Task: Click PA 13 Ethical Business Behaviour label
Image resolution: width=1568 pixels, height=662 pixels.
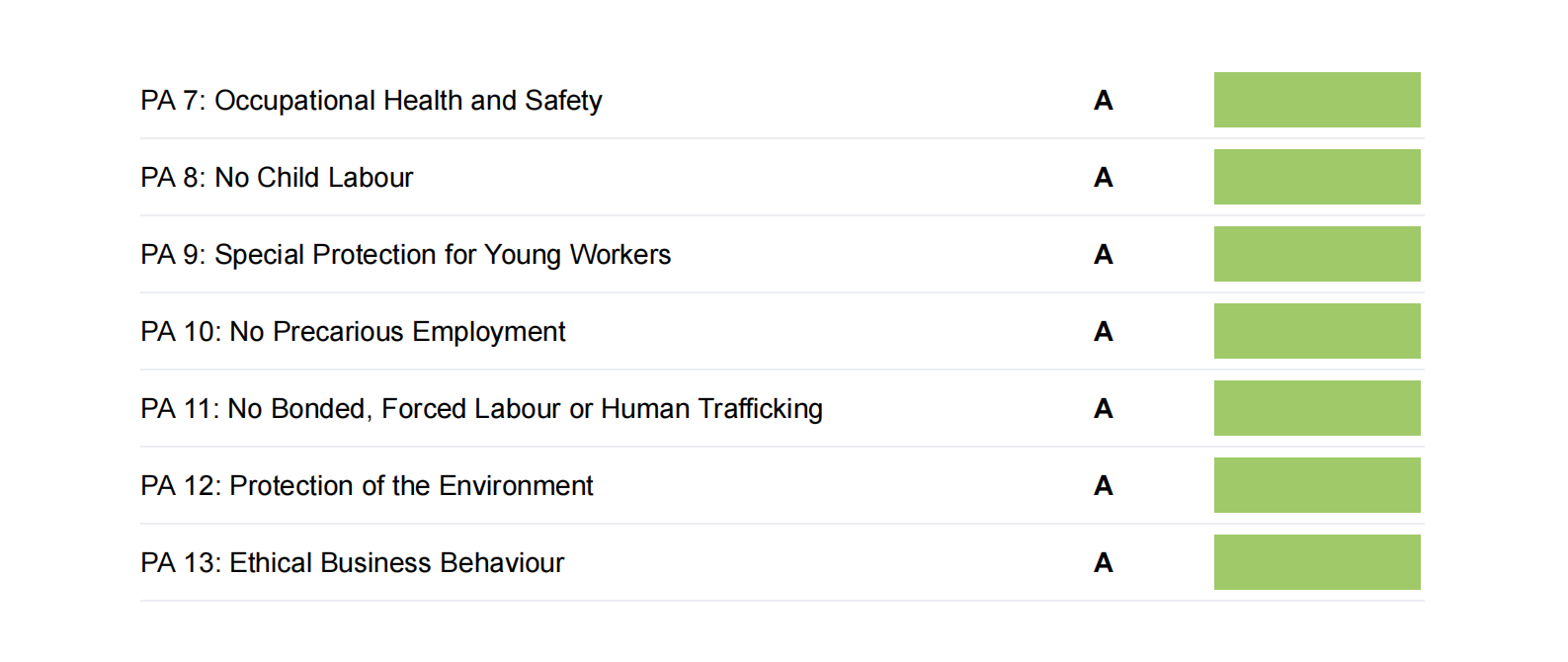Action: 352,563
